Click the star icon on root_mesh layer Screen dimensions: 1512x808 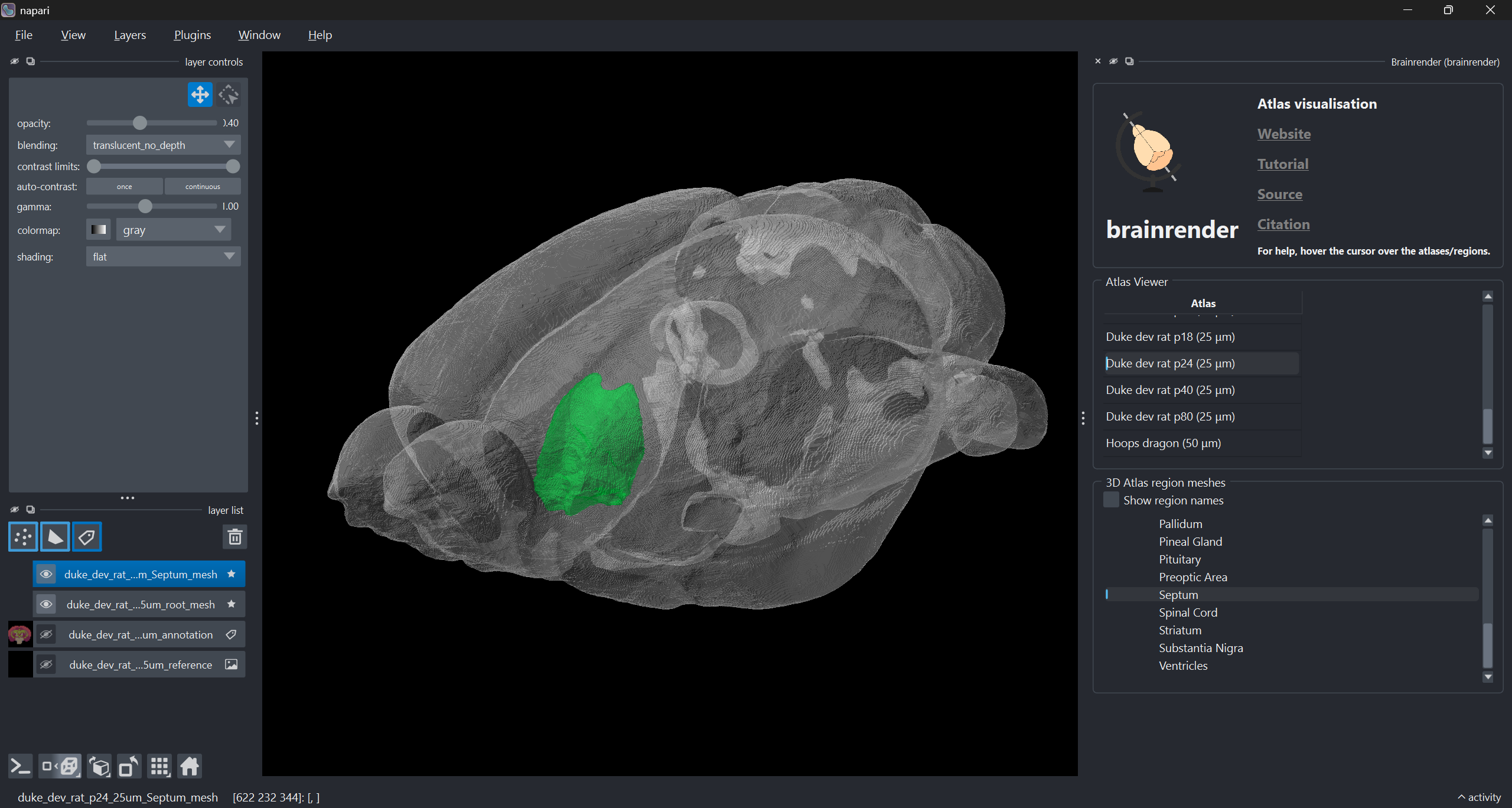tap(232, 604)
